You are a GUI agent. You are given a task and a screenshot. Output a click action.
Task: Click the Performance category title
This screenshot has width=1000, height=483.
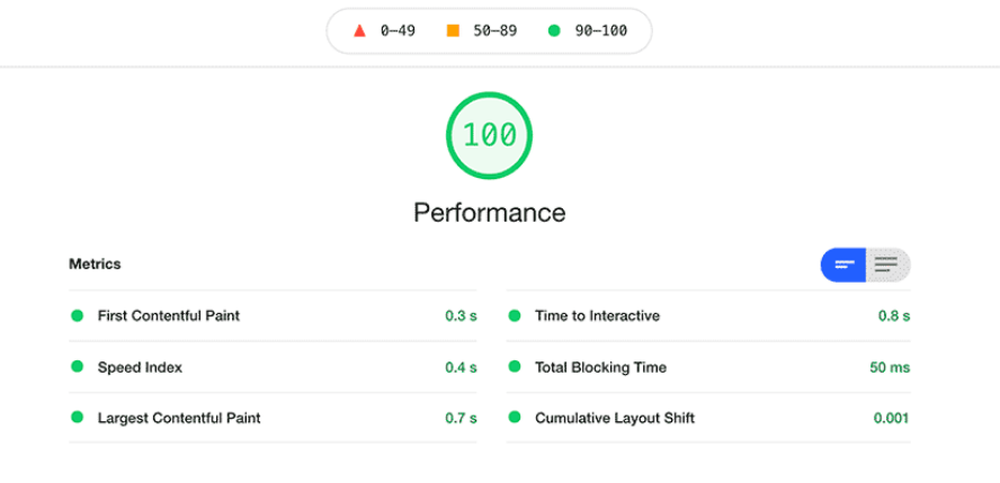pos(489,213)
